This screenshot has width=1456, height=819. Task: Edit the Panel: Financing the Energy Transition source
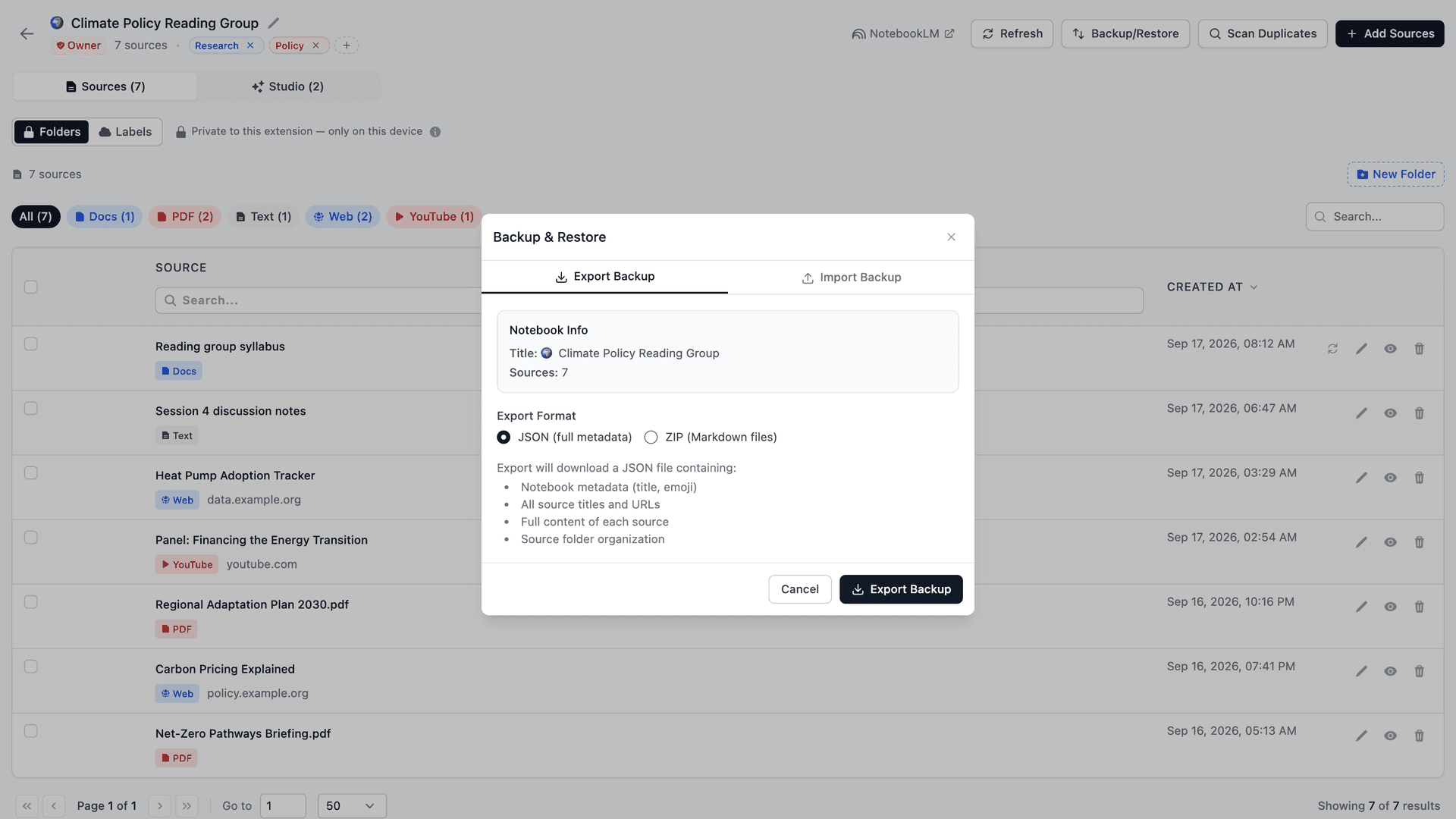tap(1361, 542)
